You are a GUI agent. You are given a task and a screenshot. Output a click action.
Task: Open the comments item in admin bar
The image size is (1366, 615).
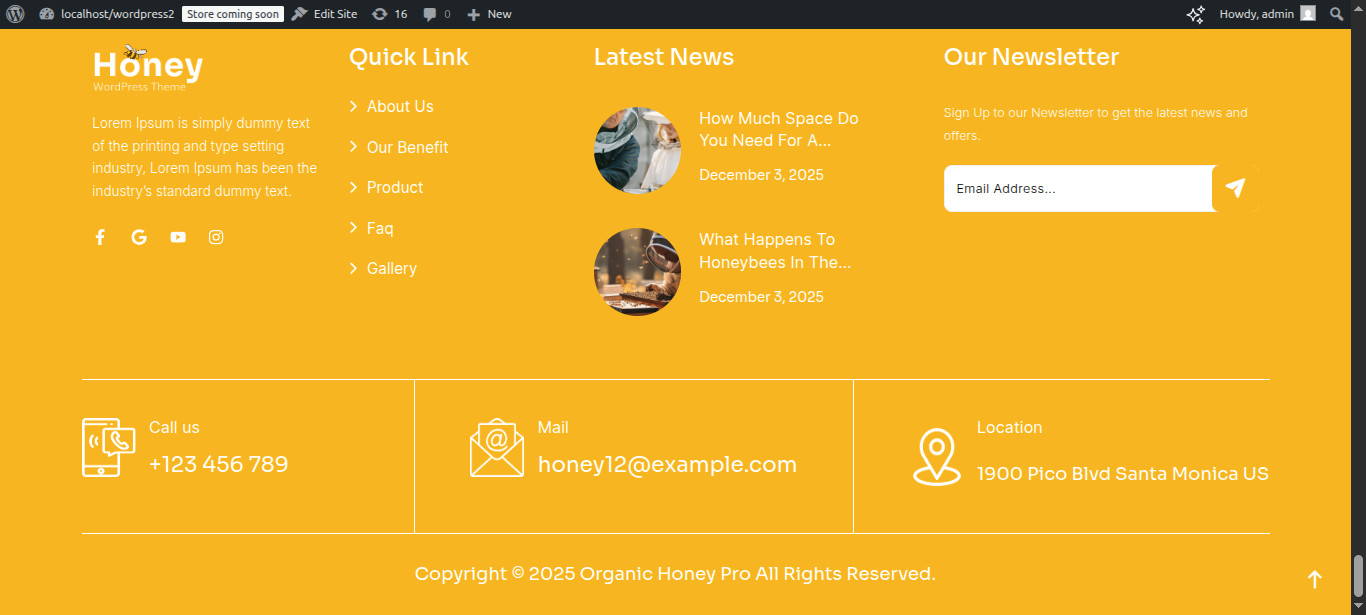pyautogui.click(x=436, y=14)
